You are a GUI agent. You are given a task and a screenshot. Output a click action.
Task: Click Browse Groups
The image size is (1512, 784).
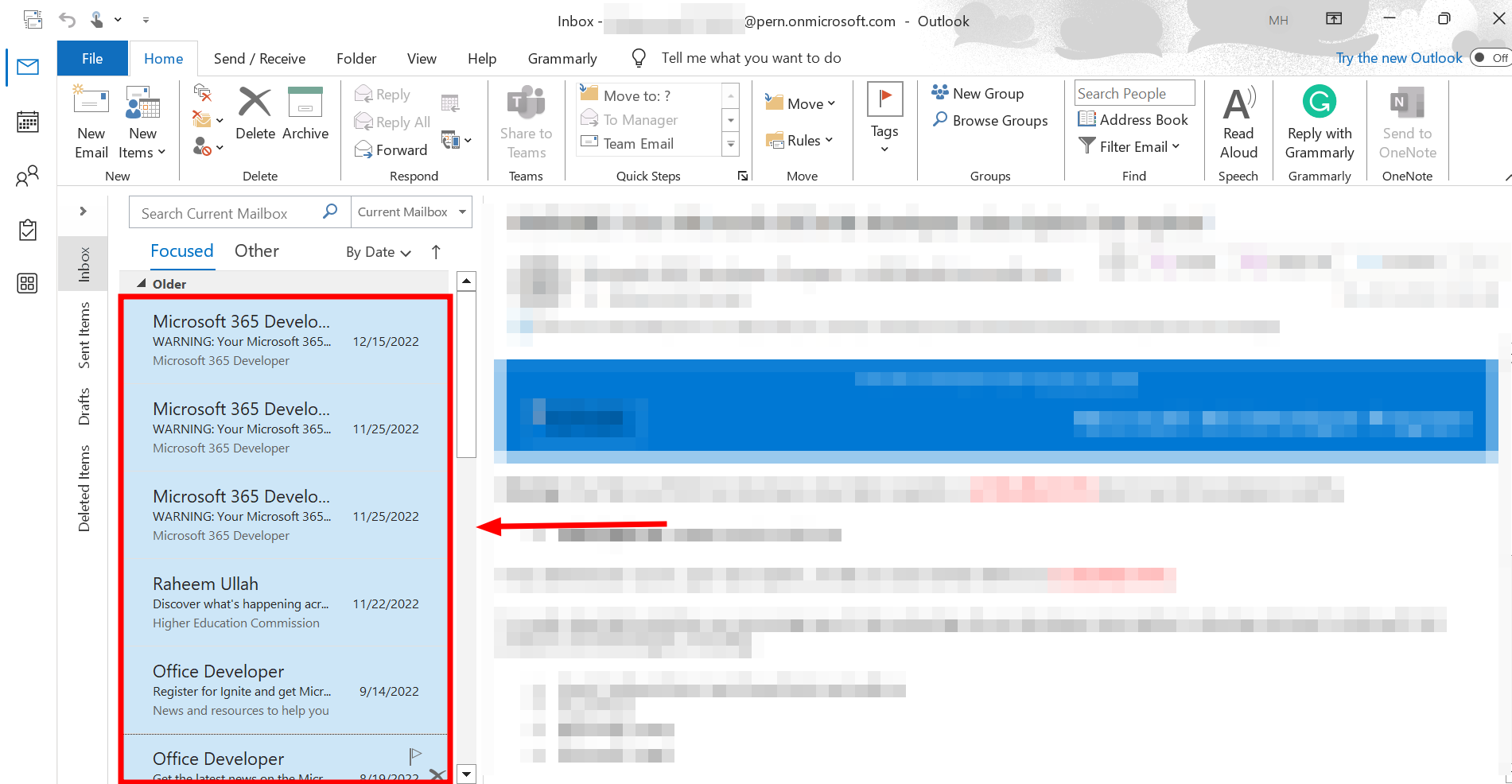point(990,121)
